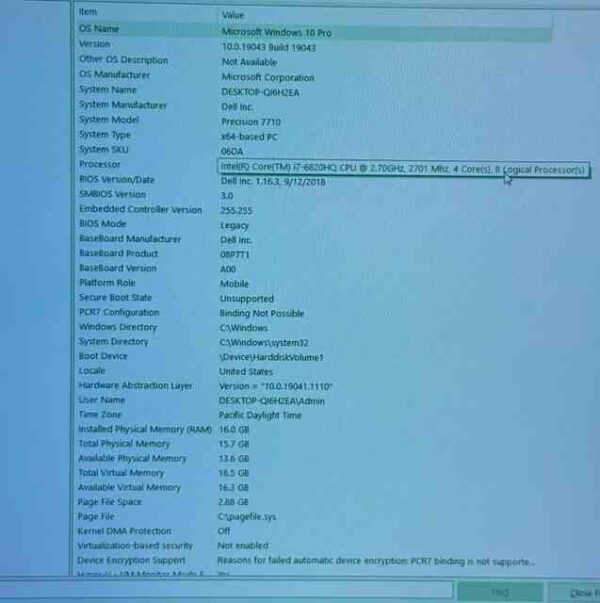Click the \Device\HarddiskVolume1 value
Viewport: 600px width, 603px height.
pos(271,358)
